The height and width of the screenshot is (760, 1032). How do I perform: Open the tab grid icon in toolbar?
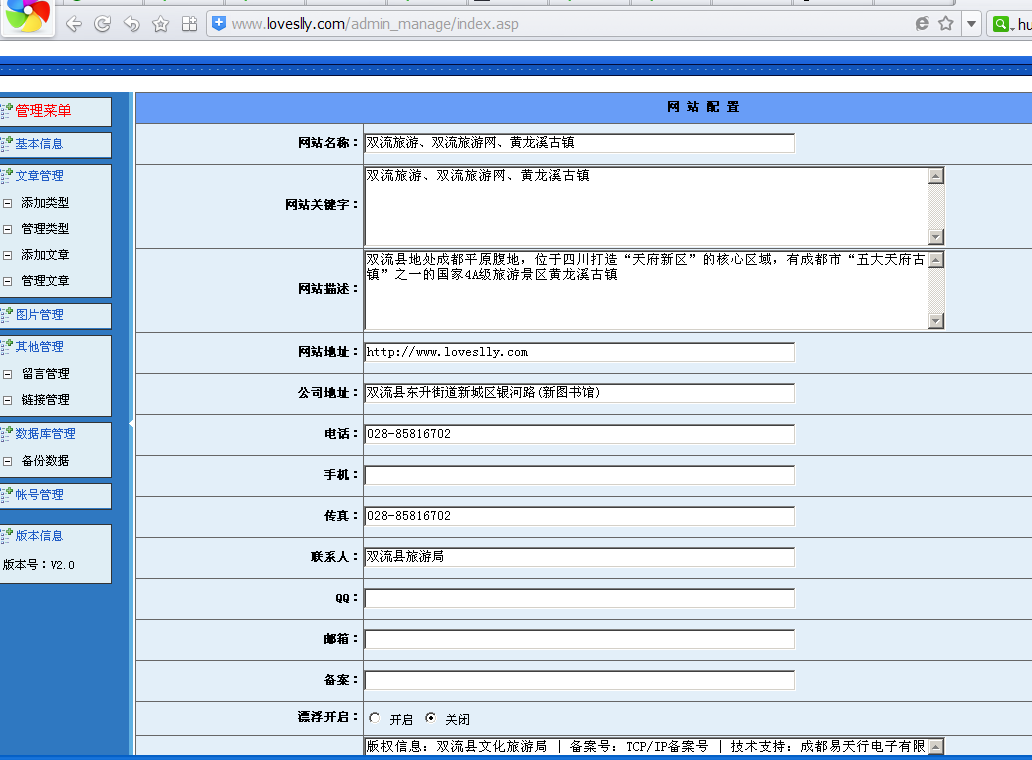click(x=190, y=24)
